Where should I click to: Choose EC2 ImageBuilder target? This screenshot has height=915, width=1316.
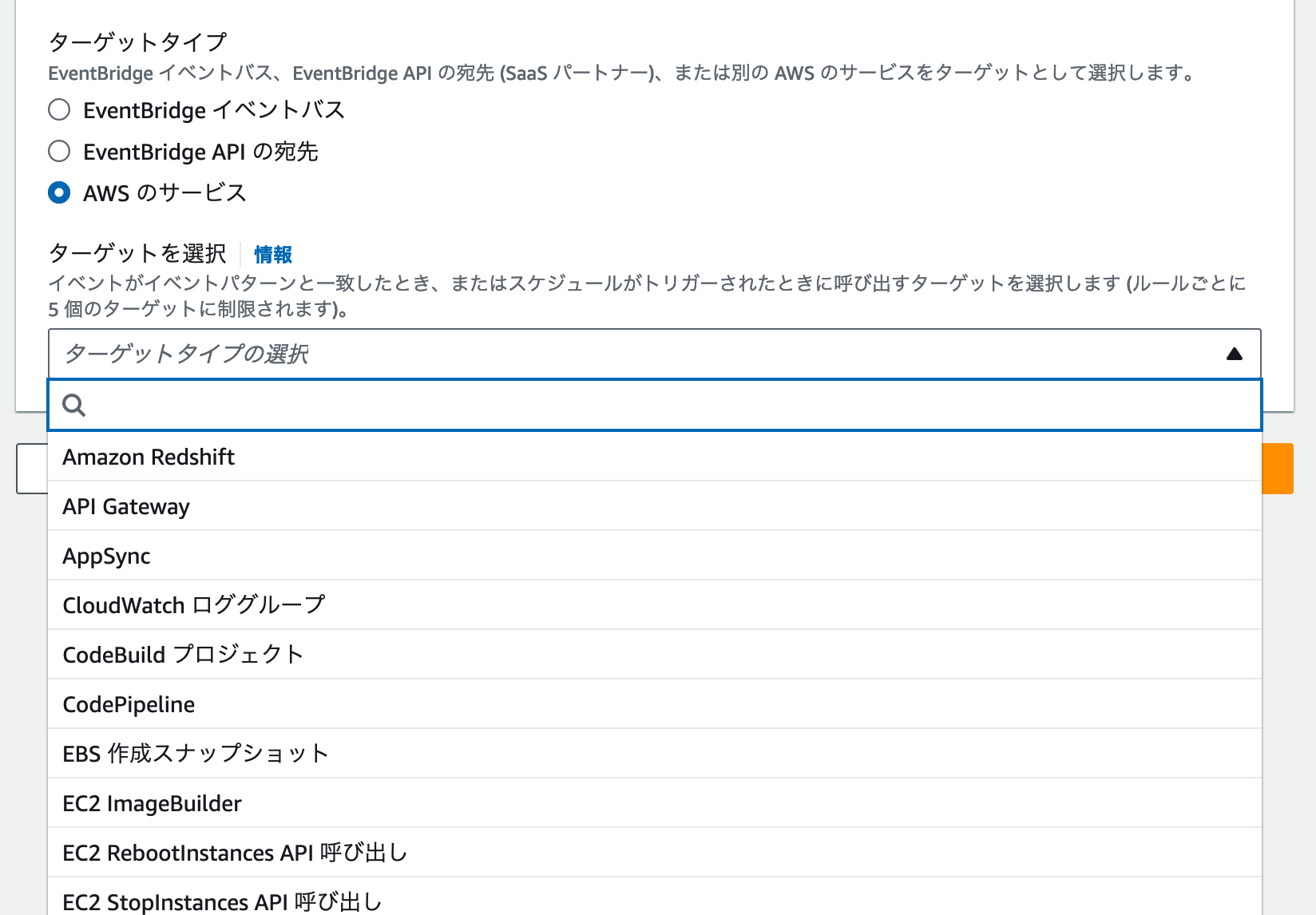655,803
